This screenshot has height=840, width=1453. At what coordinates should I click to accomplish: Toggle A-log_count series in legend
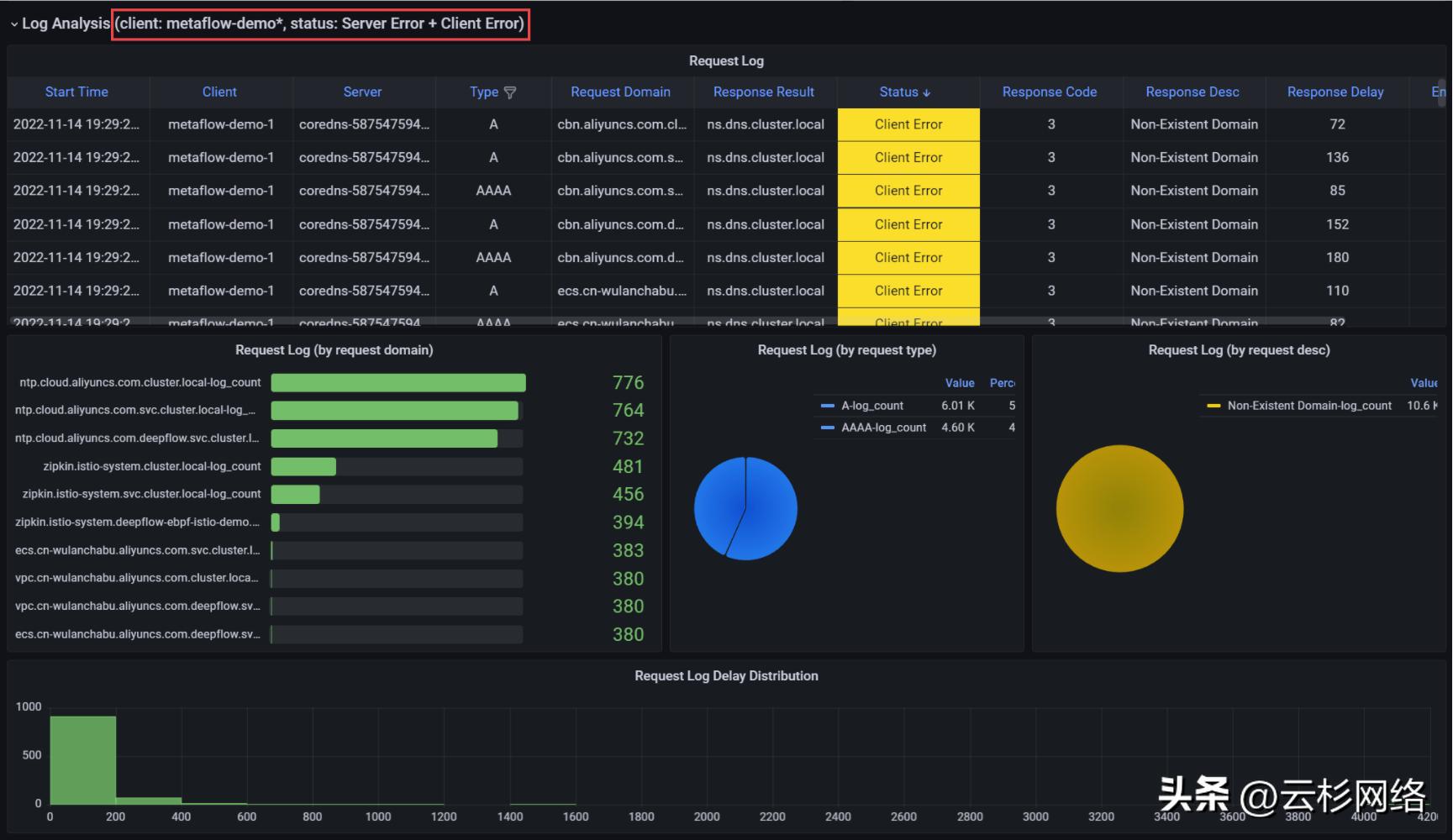(872, 406)
